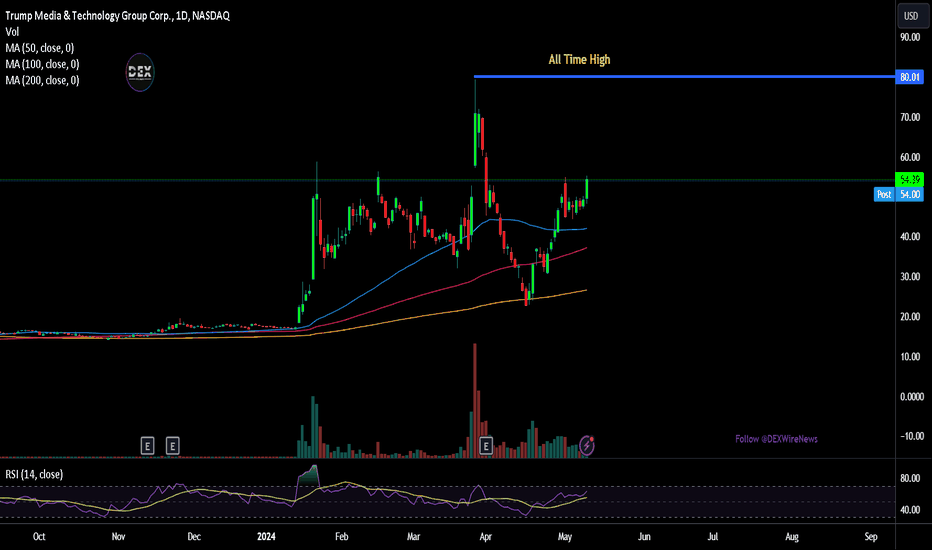This screenshot has height=550, width=932.
Task: Click the 30.00 price axis label
Action: [910, 276]
